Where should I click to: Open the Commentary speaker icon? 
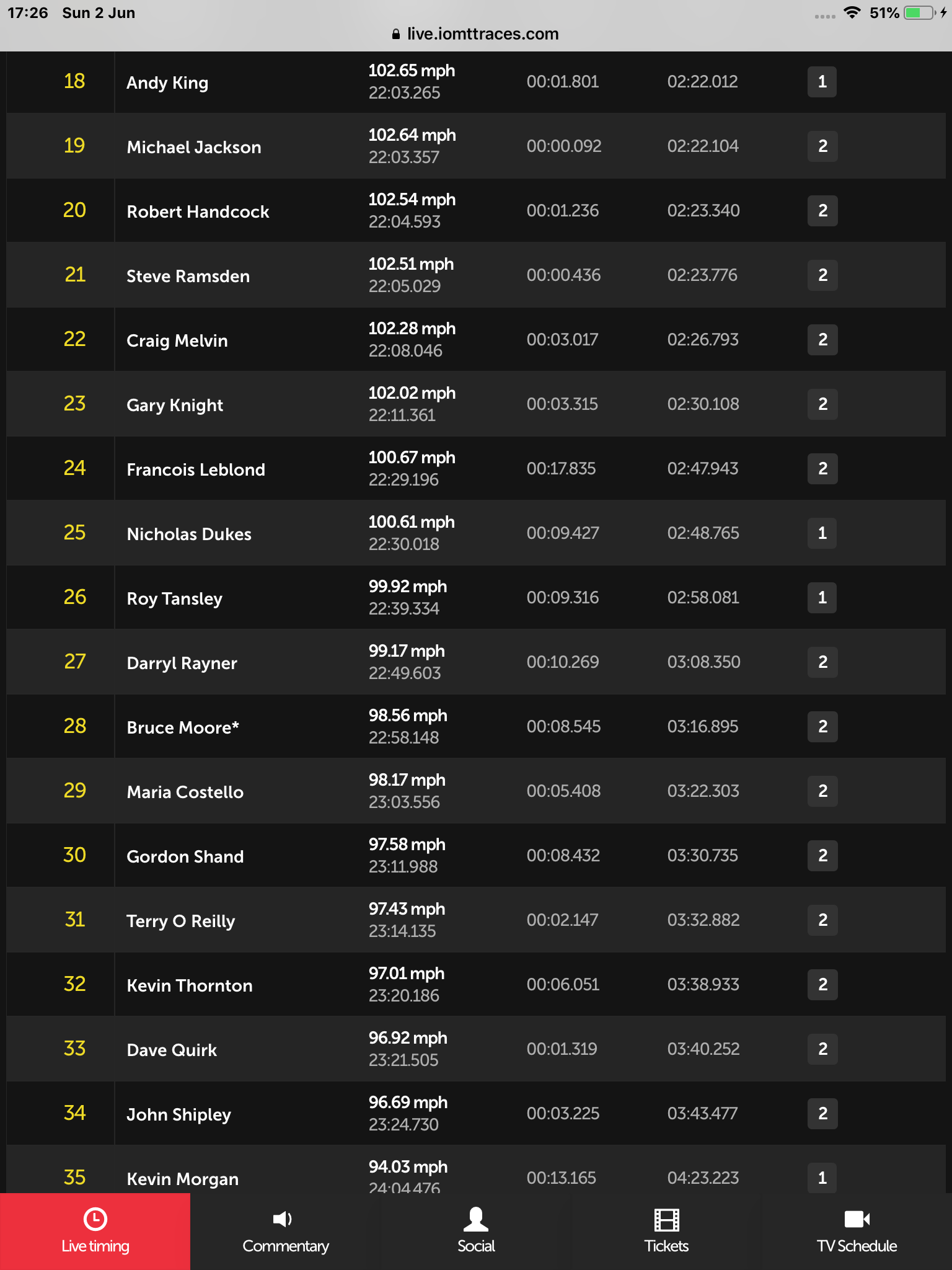(x=283, y=1219)
